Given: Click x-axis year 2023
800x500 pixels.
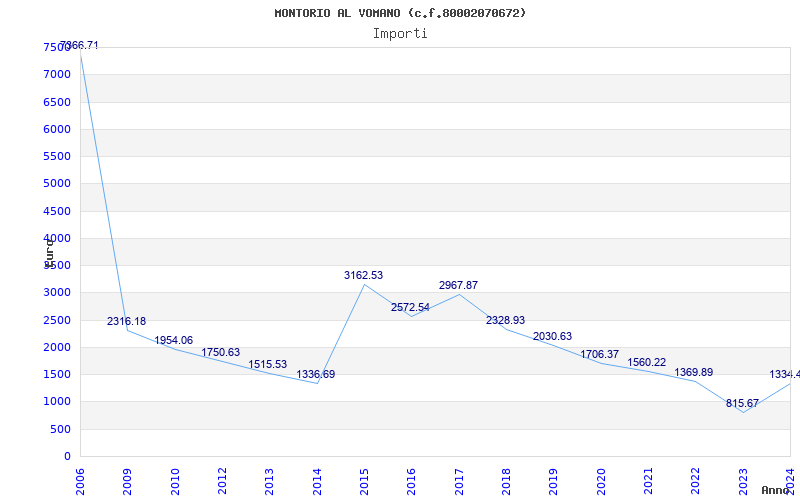Looking at the screenshot, I should point(743,481).
